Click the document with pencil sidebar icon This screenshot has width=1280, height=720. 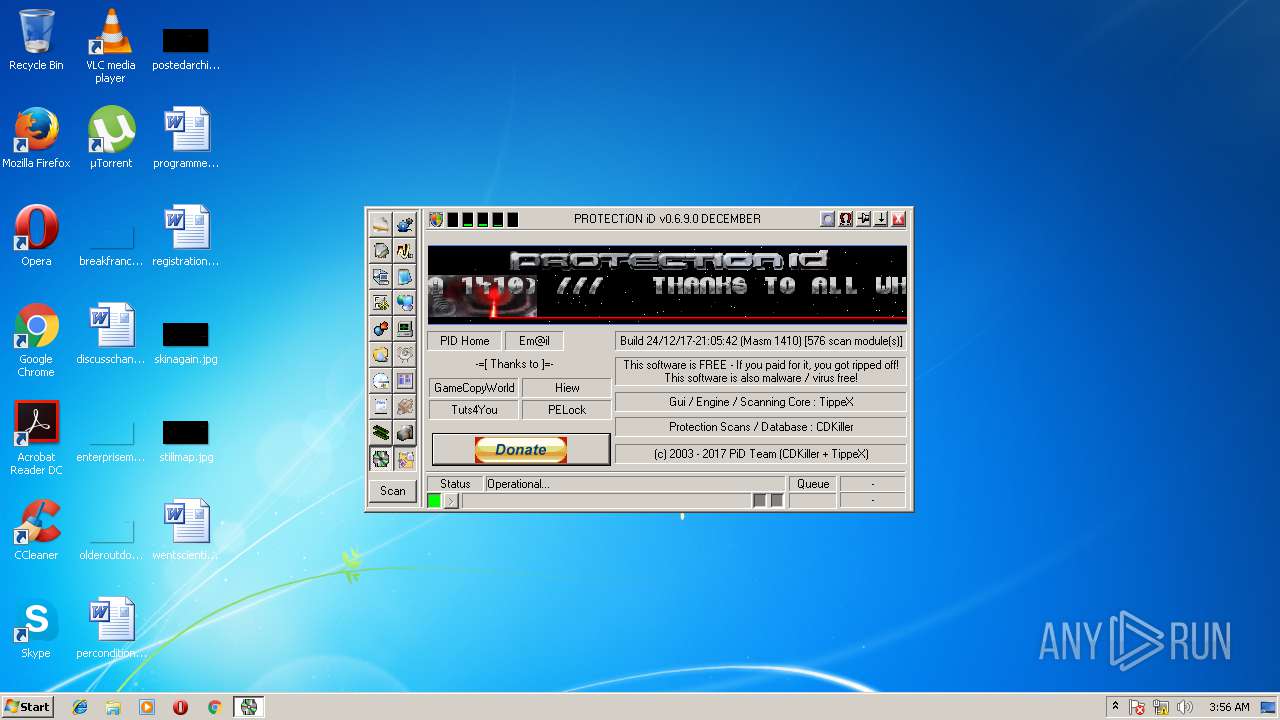[x=380, y=250]
